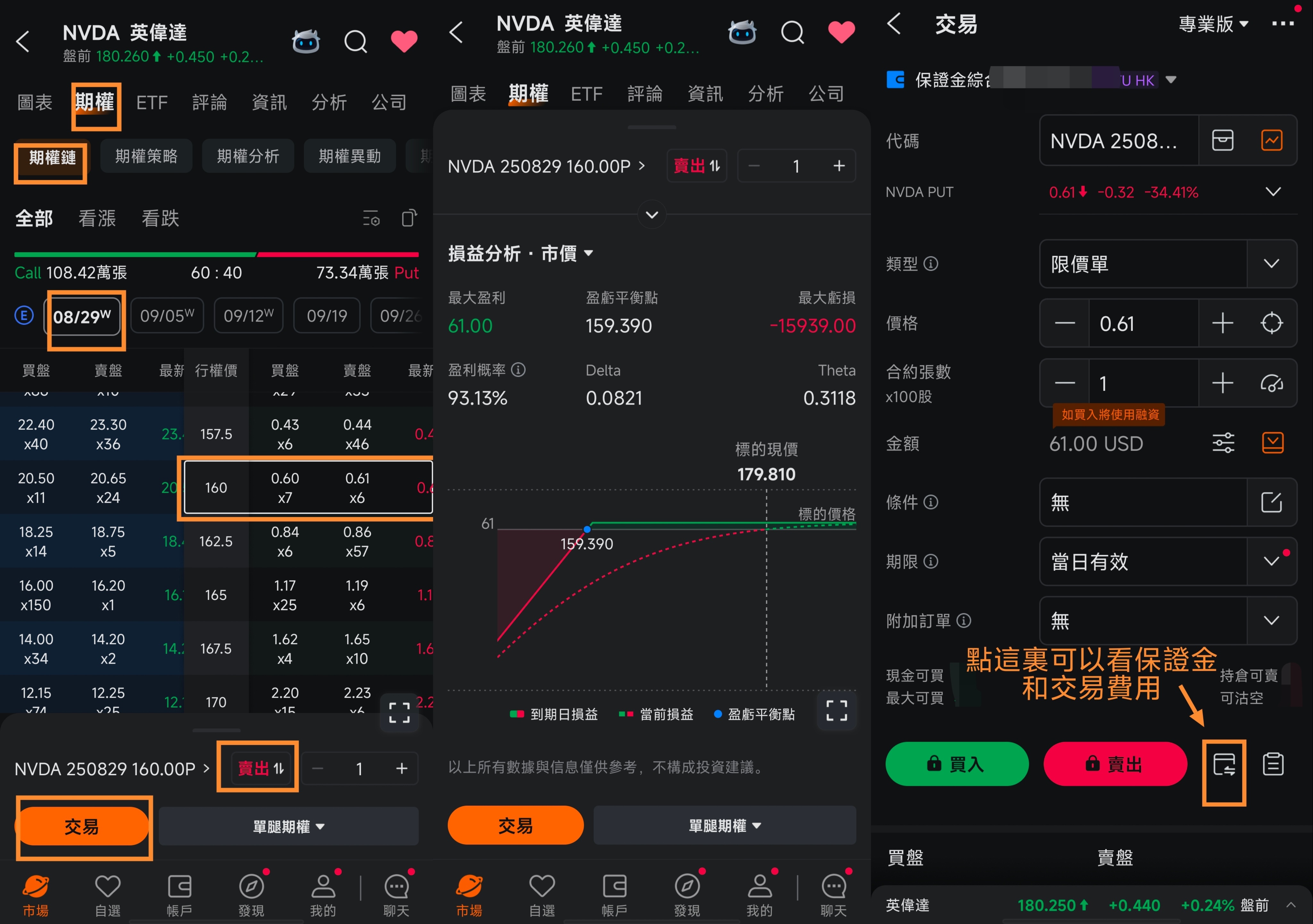This screenshot has height=924, width=1313.
Task: Toggle sell direction in middle panel header
Action: pos(697,166)
